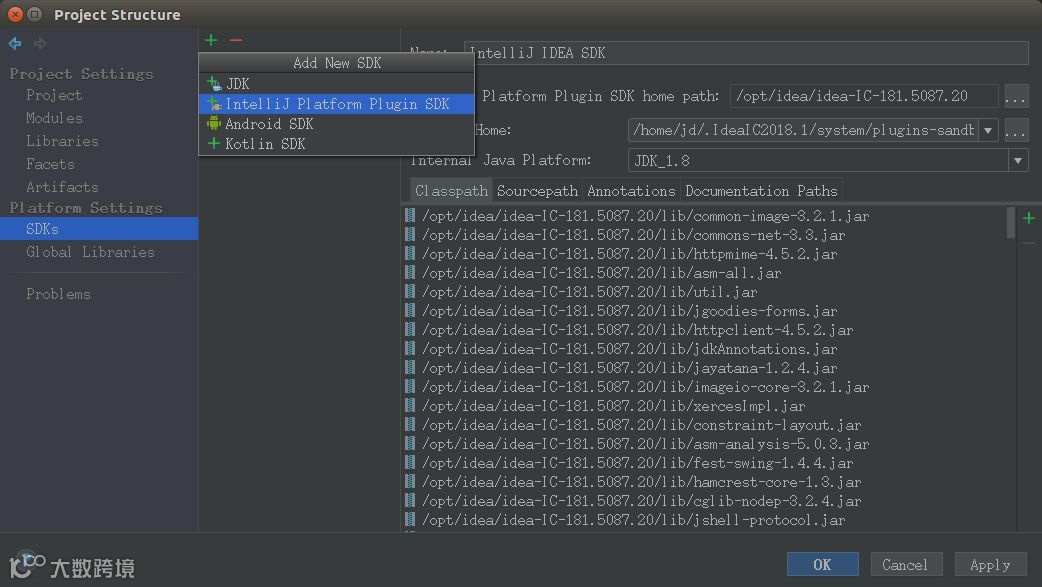Click jar icon of httpclient-4.5.2.jar
Screen dimensions: 1042x587
tap(410, 330)
